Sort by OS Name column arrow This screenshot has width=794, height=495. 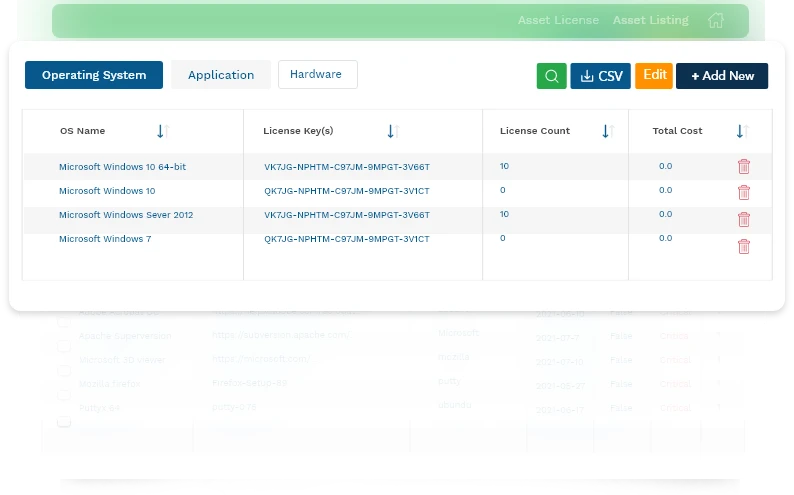tap(163, 131)
